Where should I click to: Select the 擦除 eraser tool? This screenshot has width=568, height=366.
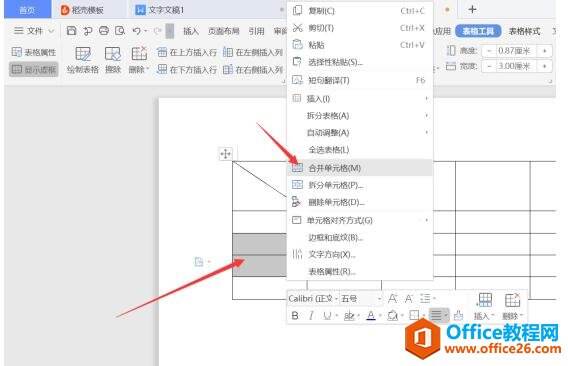(113, 60)
